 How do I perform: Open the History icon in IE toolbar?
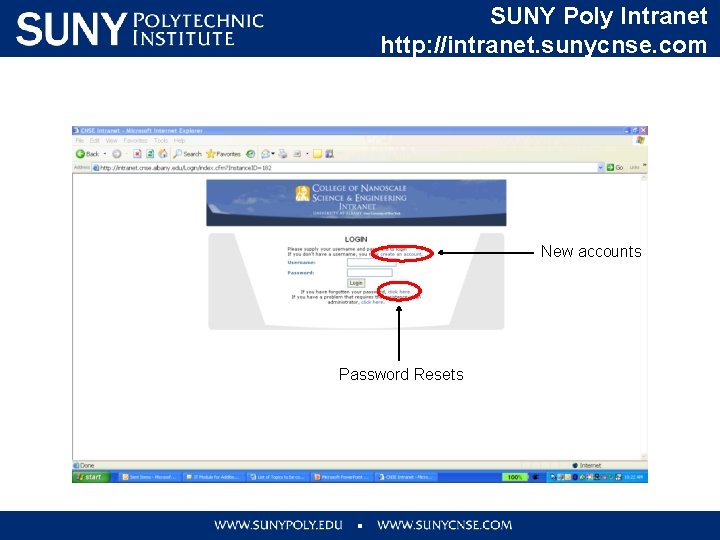[x=250, y=154]
